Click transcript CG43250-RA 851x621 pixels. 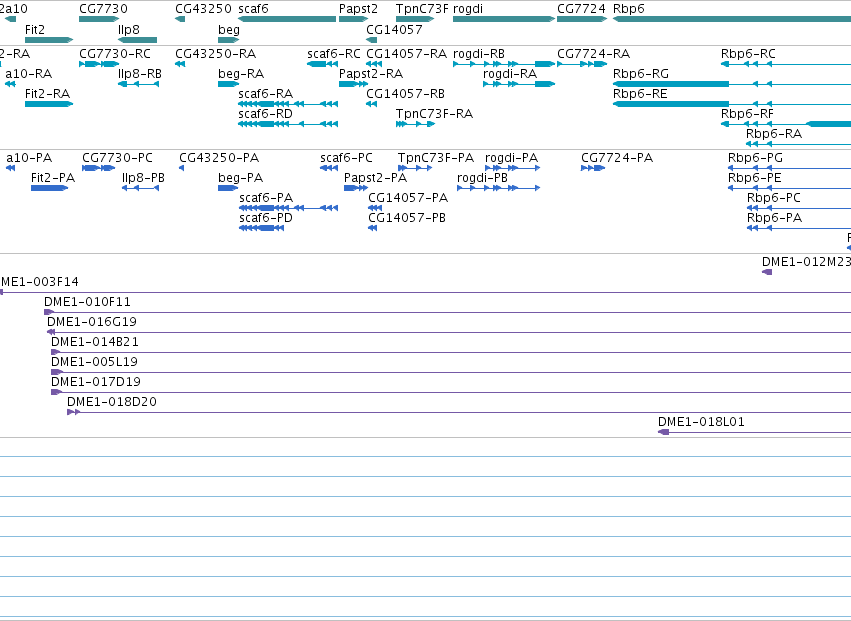[x=180, y=64]
